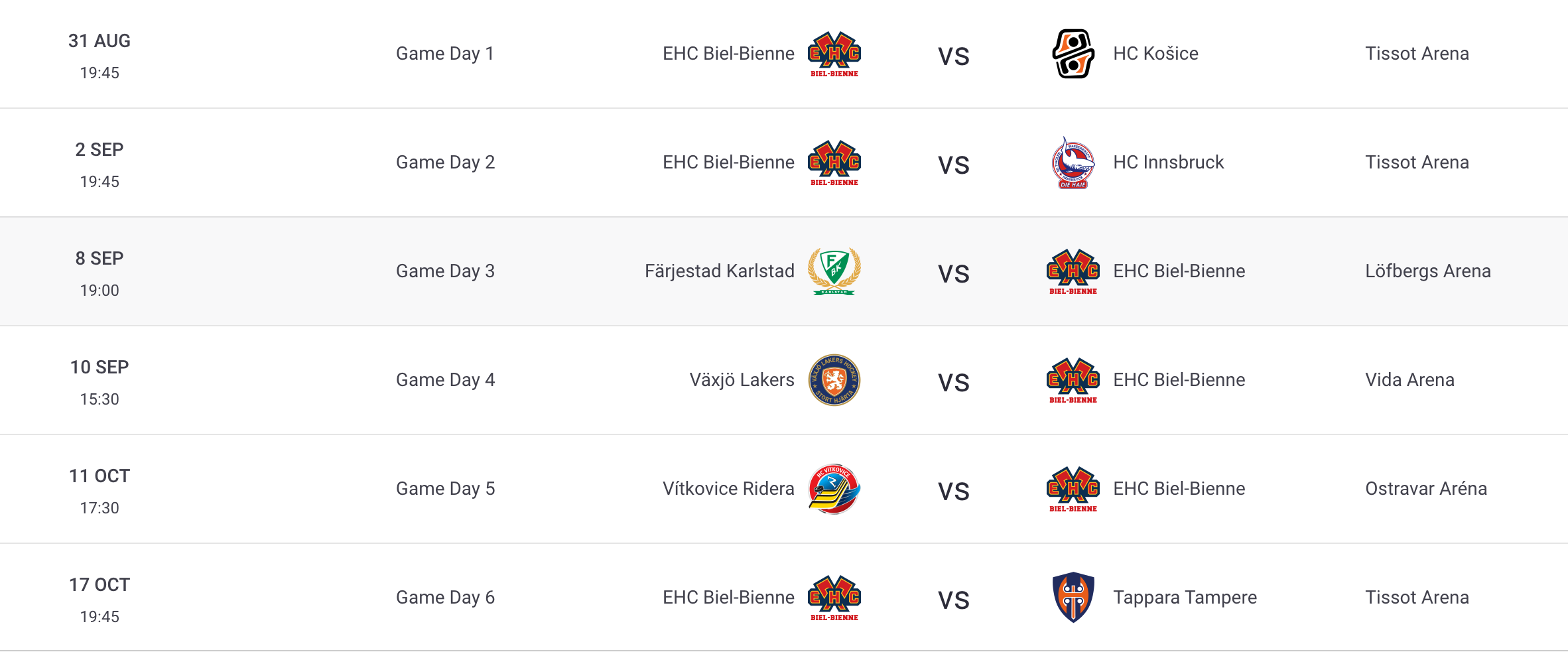Open the Tappara Tampere shield logo
This screenshot has height=654, width=1568.
(1073, 598)
